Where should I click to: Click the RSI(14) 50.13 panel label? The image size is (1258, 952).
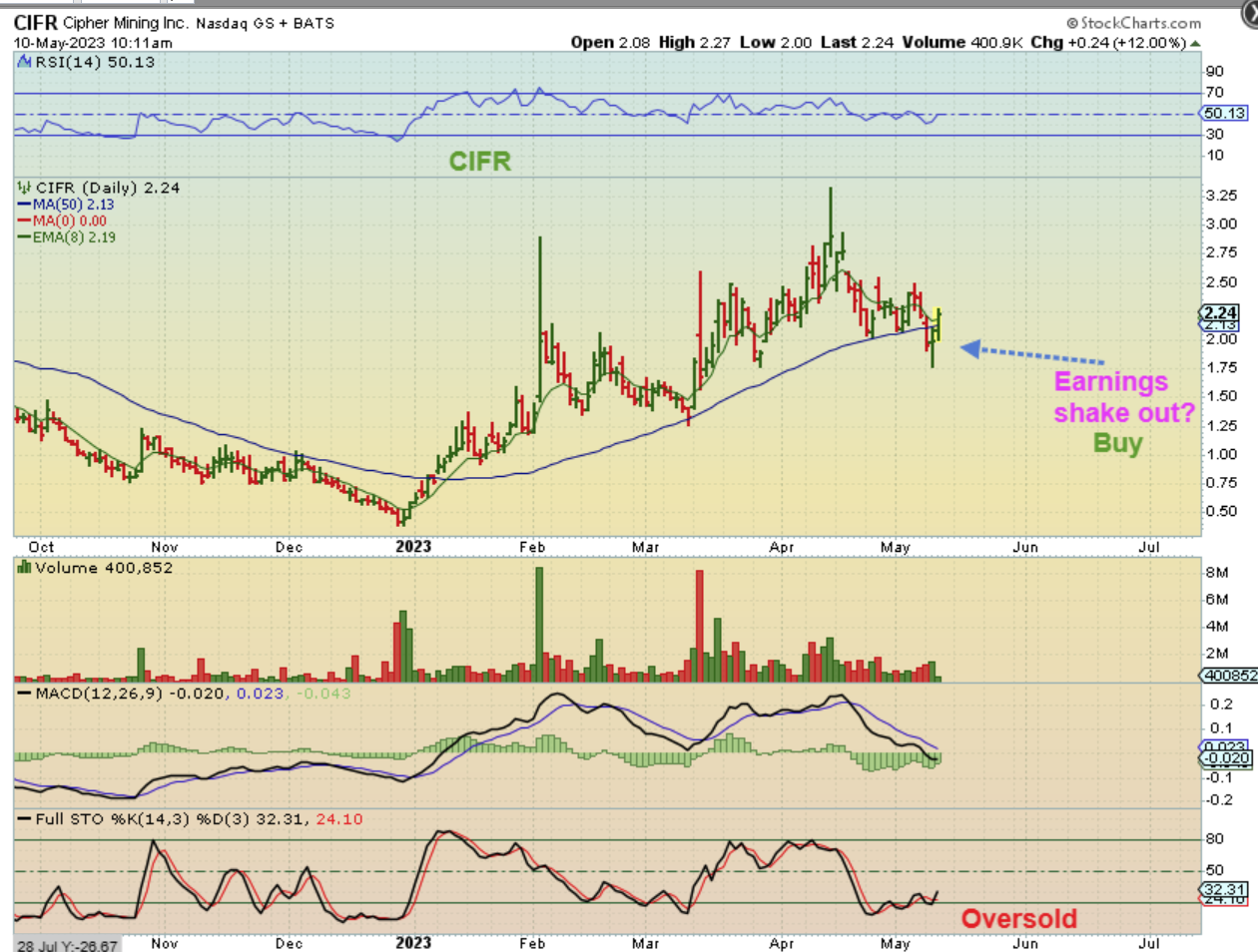click(95, 62)
